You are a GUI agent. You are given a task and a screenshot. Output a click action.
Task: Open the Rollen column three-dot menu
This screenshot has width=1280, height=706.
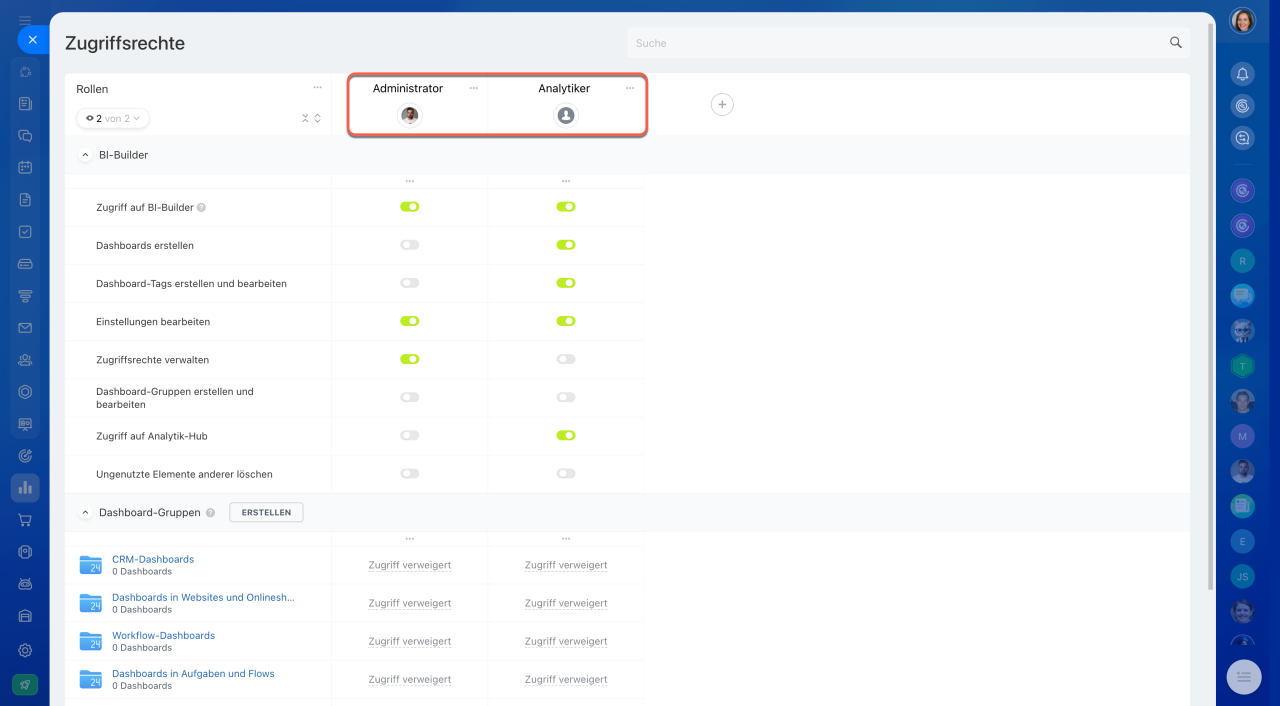pyautogui.click(x=317, y=88)
